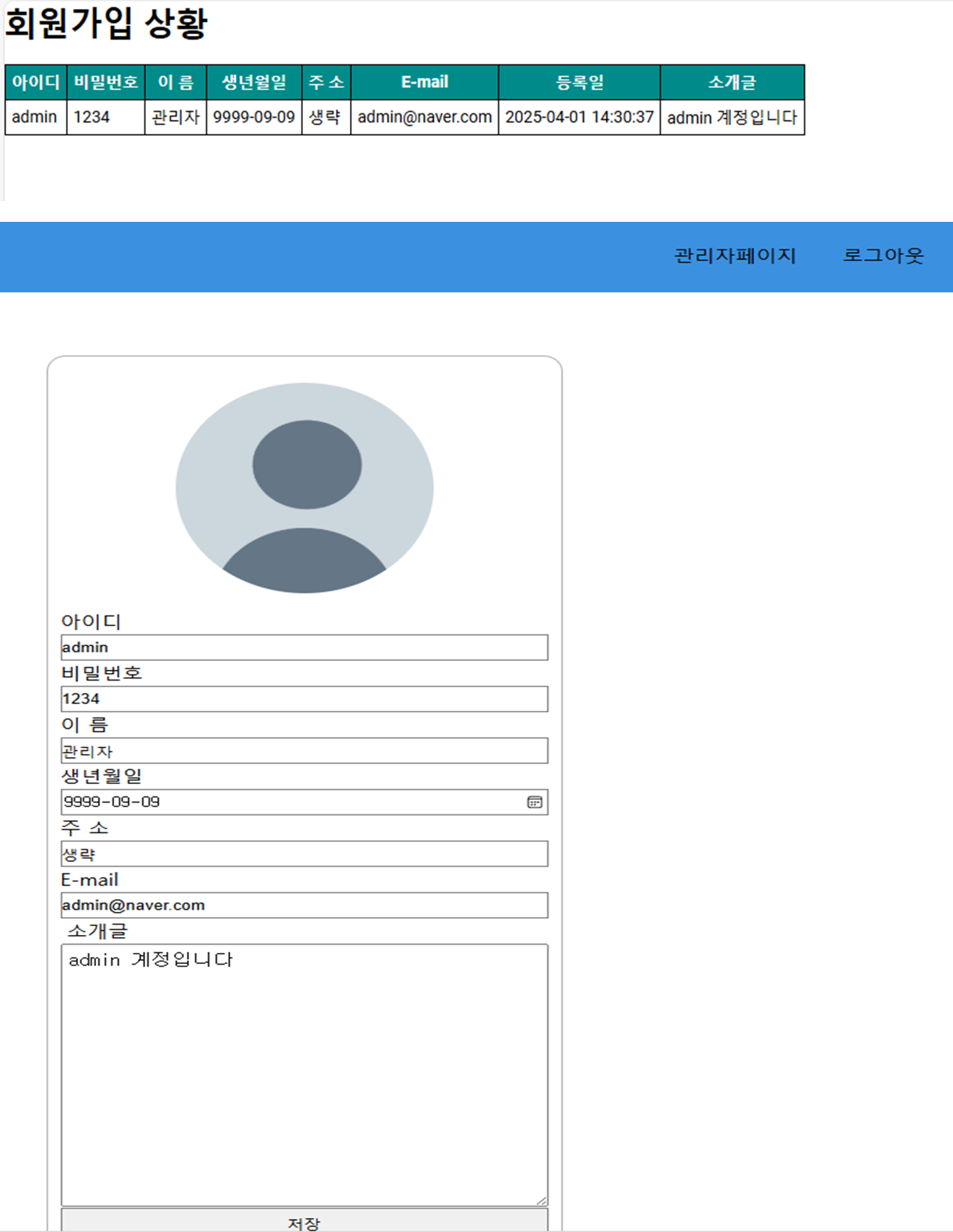Click the E-mail form label
This screenshot has height=1232, width=953.
coord(90,879)
